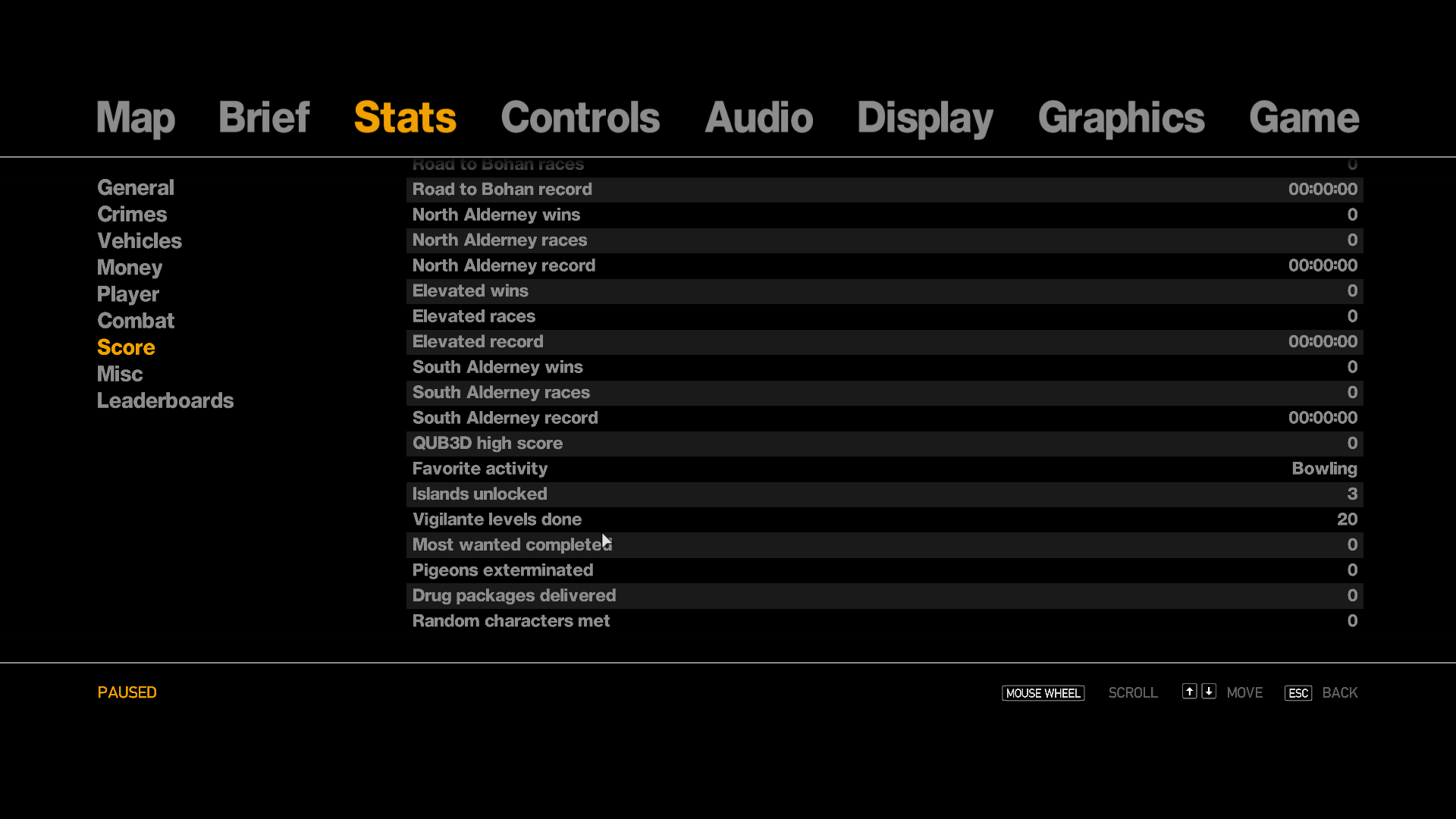Open the Map tab
Viewport: 1456px width, 819px height.
click(x=136, y=118)
